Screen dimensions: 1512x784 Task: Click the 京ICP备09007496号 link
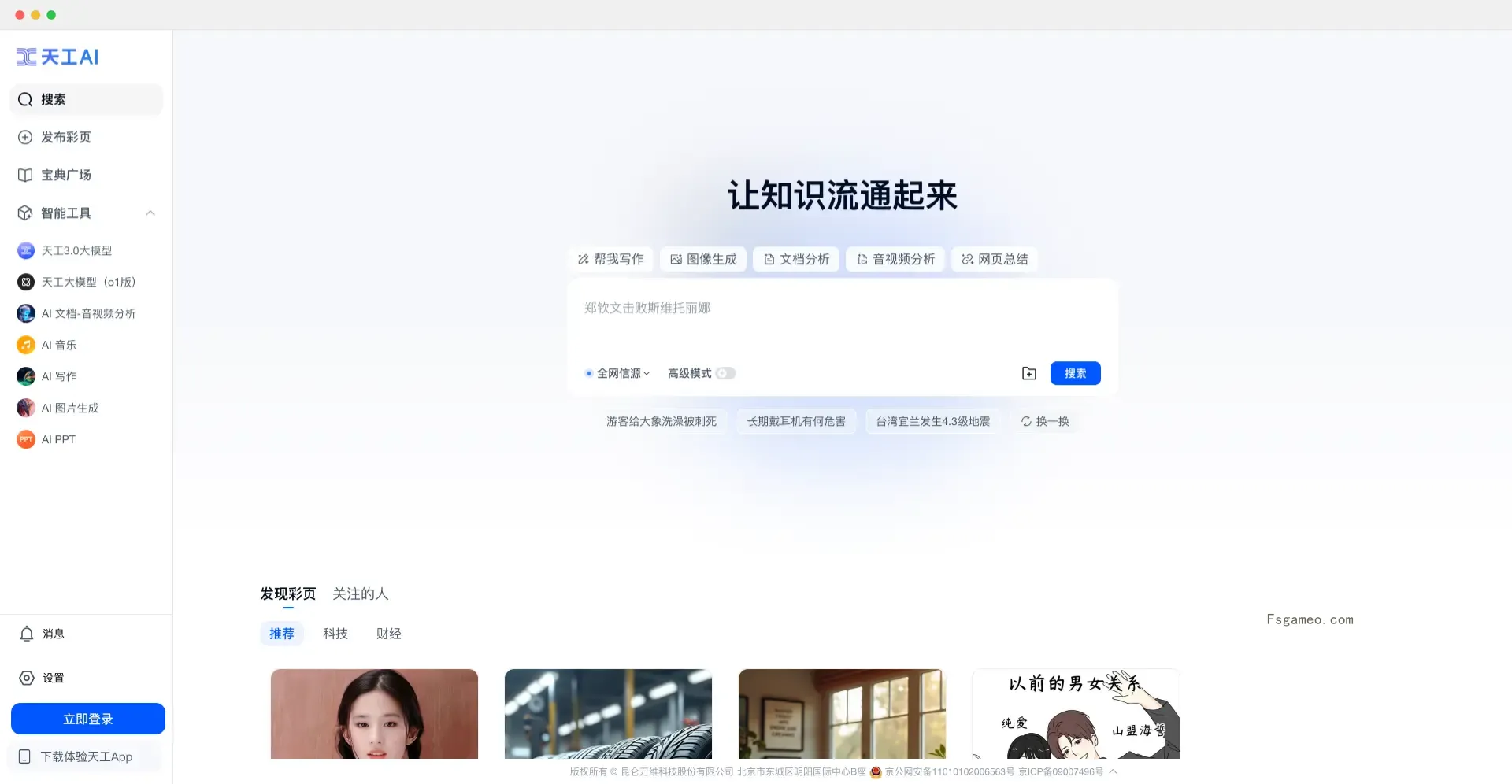[1061, 772]
